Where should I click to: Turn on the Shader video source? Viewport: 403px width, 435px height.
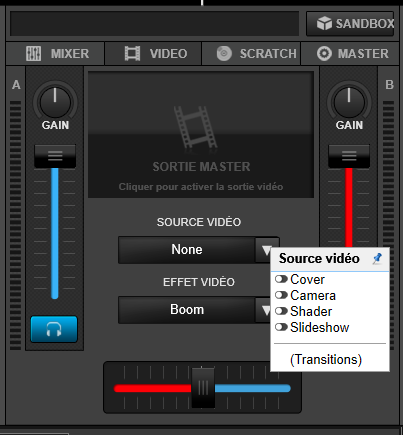(x=281, y=311)
